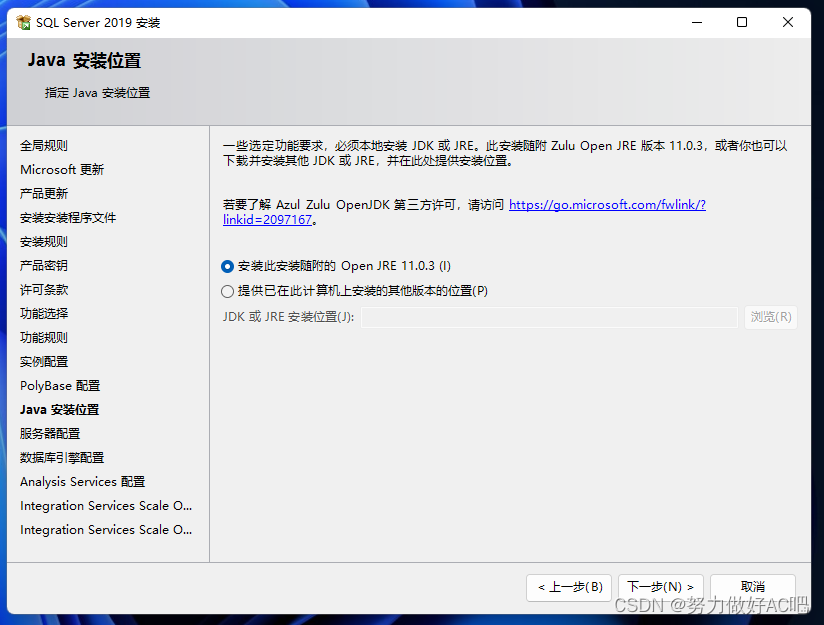Maximize the SQL Server 2019 setup window

coord(742,23)
